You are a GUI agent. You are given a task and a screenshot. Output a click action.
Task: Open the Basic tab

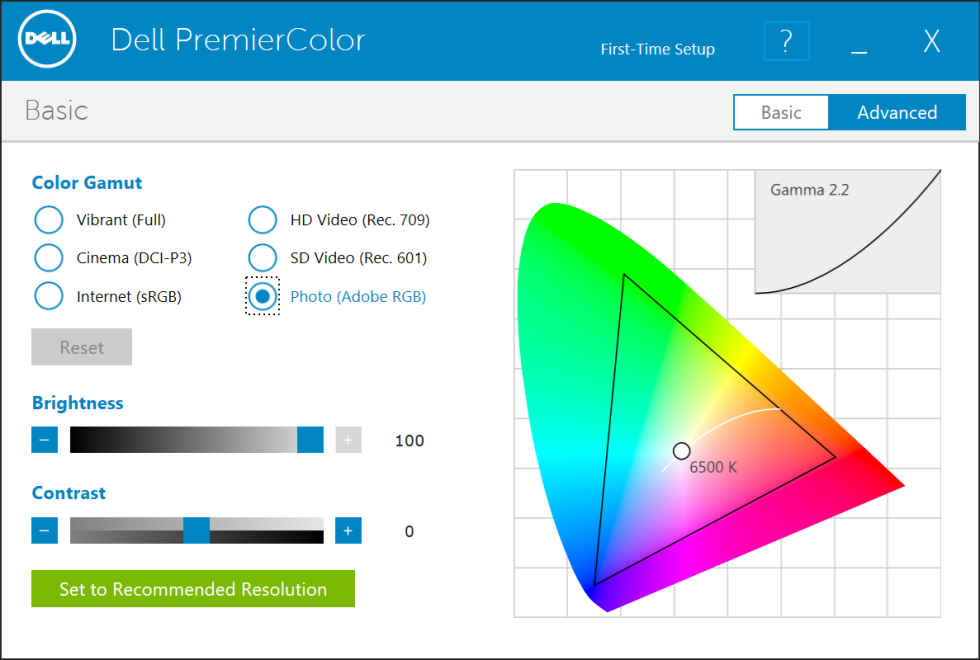pyautogui.click(x=781, y=112)
